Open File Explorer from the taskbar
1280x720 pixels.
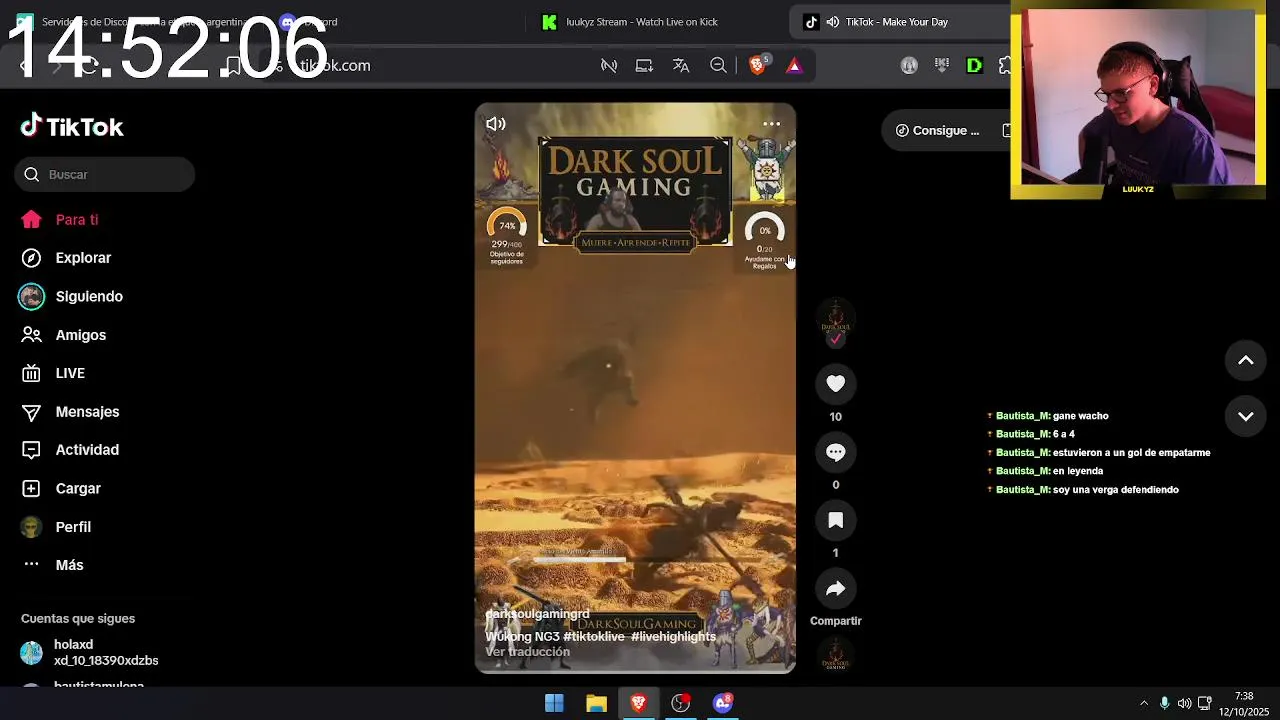pyautogui.click(x=596, y=703)
